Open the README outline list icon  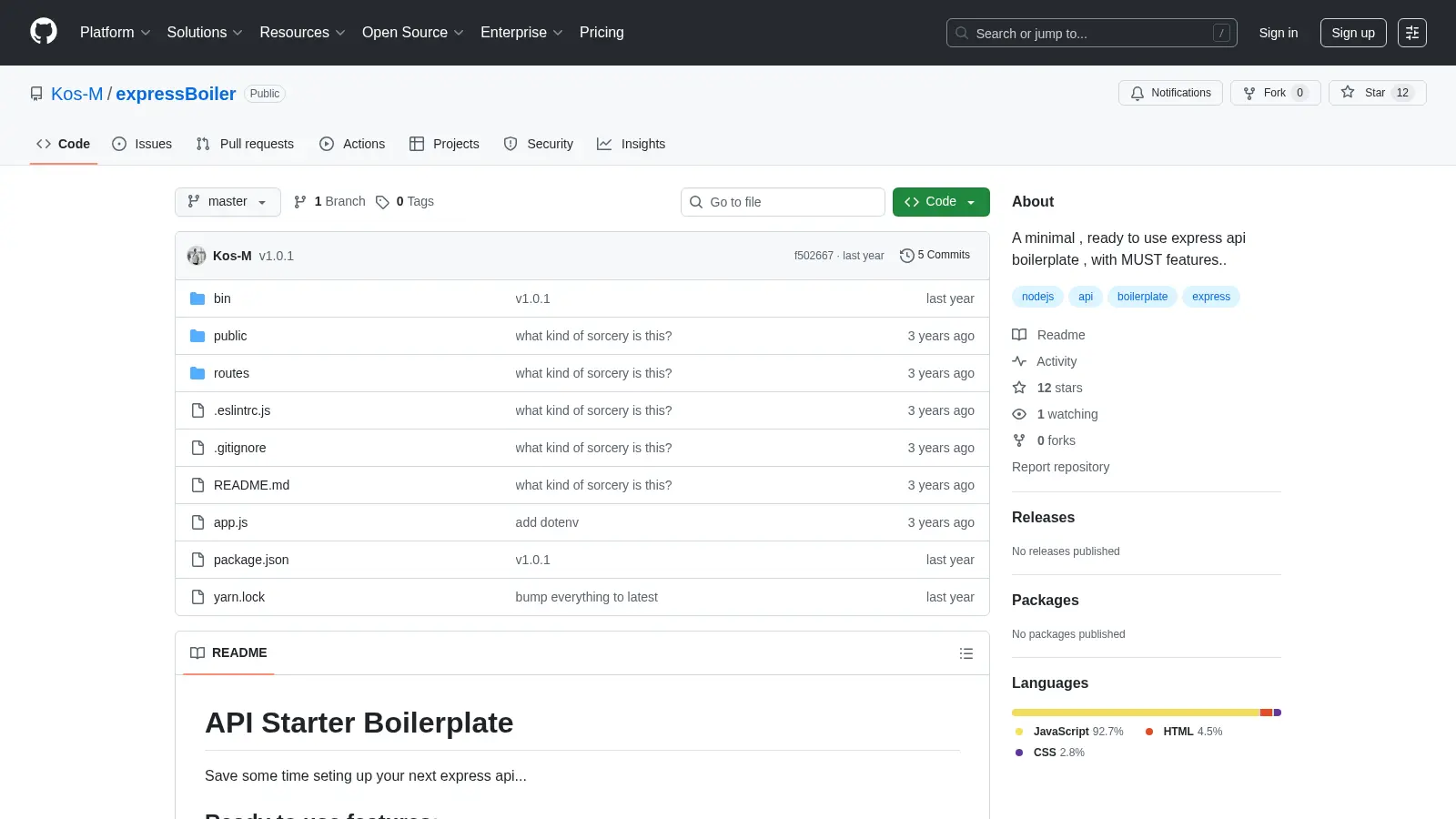966,653
